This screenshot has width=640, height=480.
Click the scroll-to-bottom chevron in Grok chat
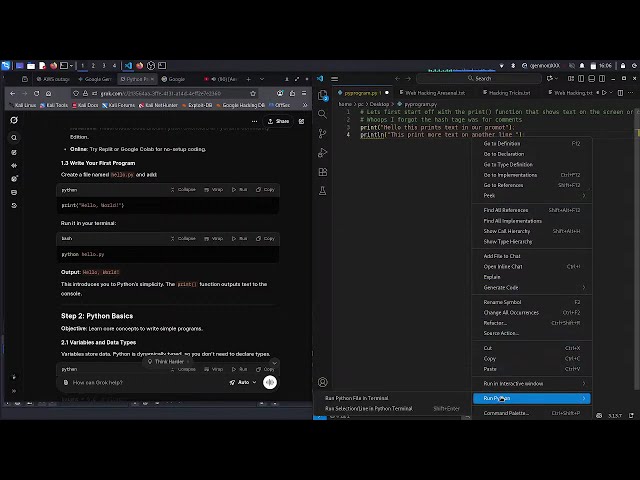[x=274, y=363]
